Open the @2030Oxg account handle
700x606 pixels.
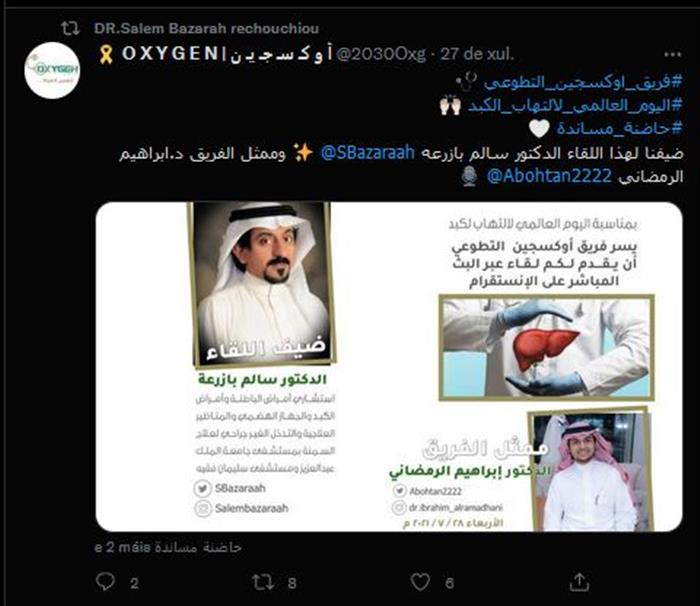click(x=380, y=54)
